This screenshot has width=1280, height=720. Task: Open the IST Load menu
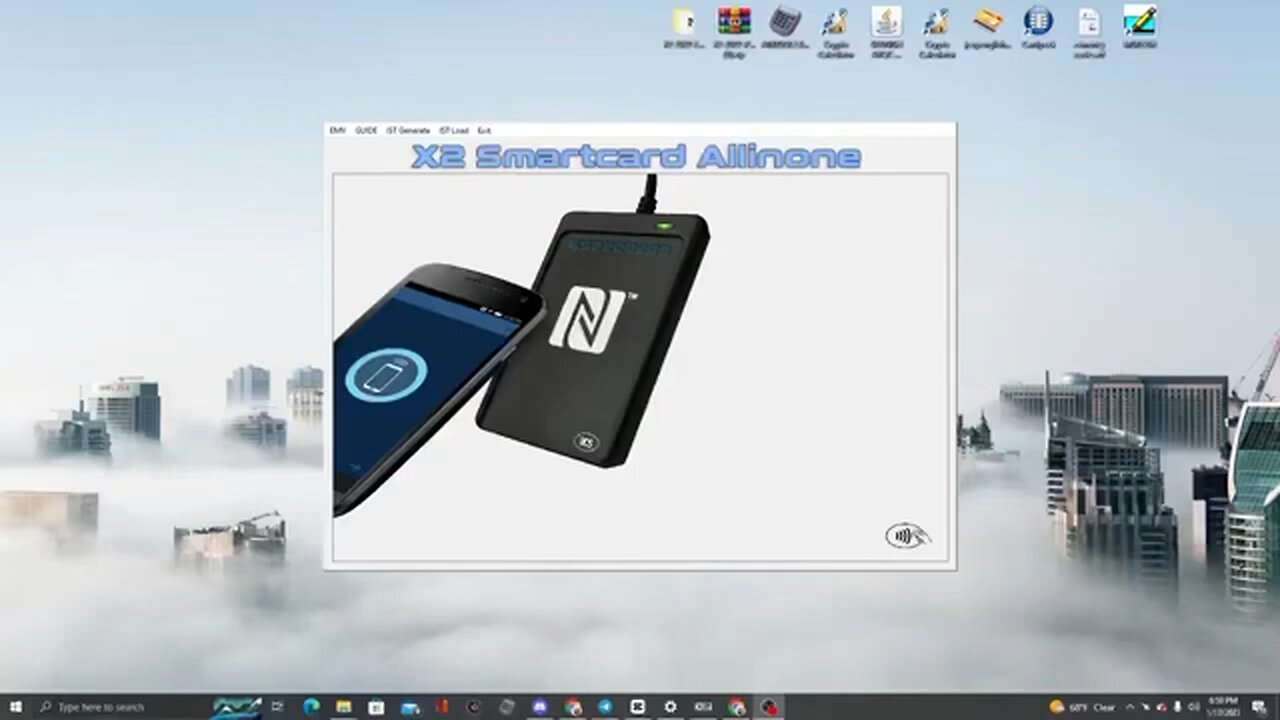(x=453, y=131)
